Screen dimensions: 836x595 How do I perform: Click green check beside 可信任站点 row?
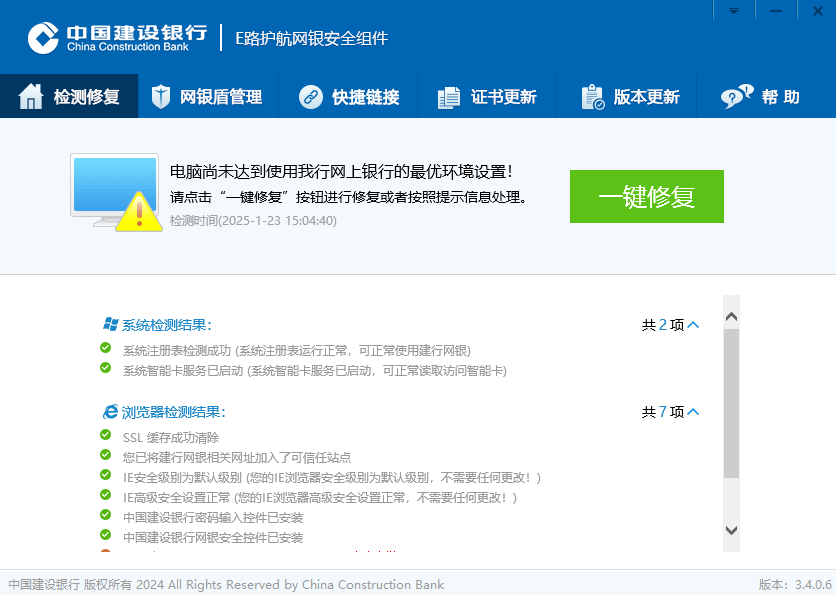click(x=106, y=454)
